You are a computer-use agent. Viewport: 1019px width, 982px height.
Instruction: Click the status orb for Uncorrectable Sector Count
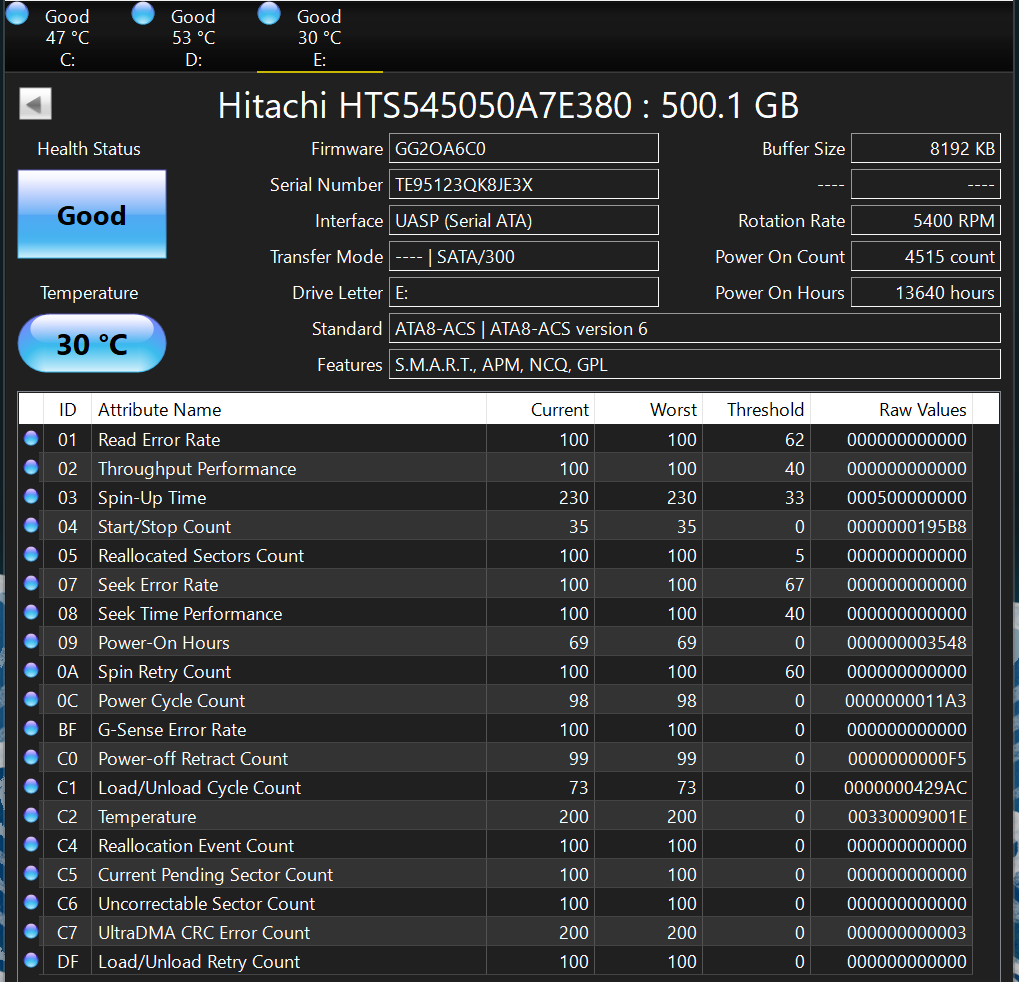pos(31,901)
